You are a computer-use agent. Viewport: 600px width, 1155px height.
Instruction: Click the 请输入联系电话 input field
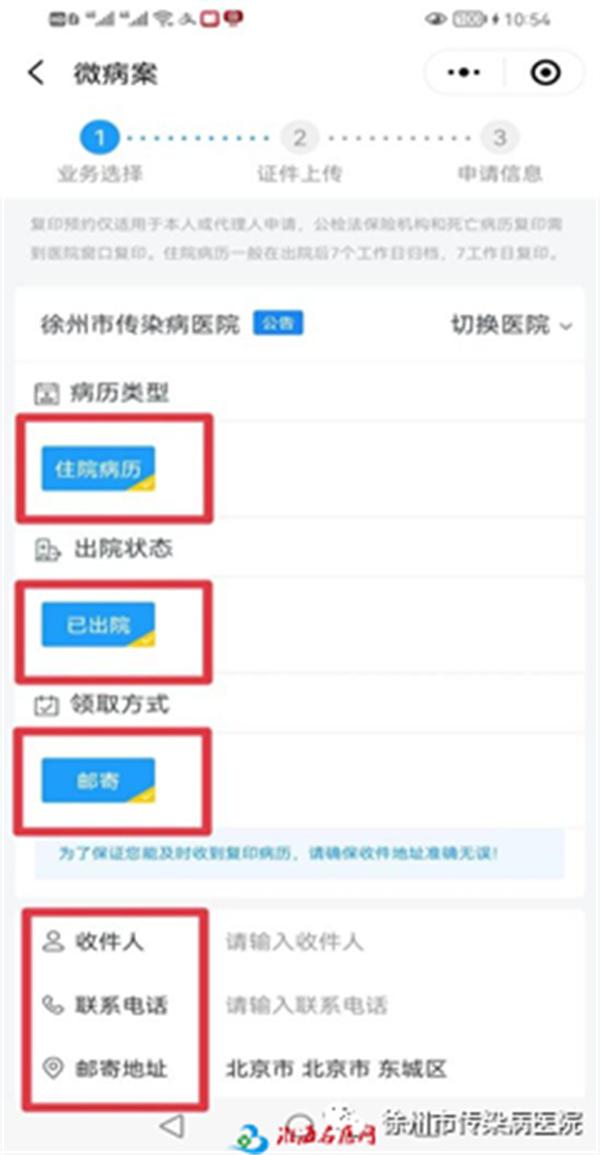(x=398, y=1005)
